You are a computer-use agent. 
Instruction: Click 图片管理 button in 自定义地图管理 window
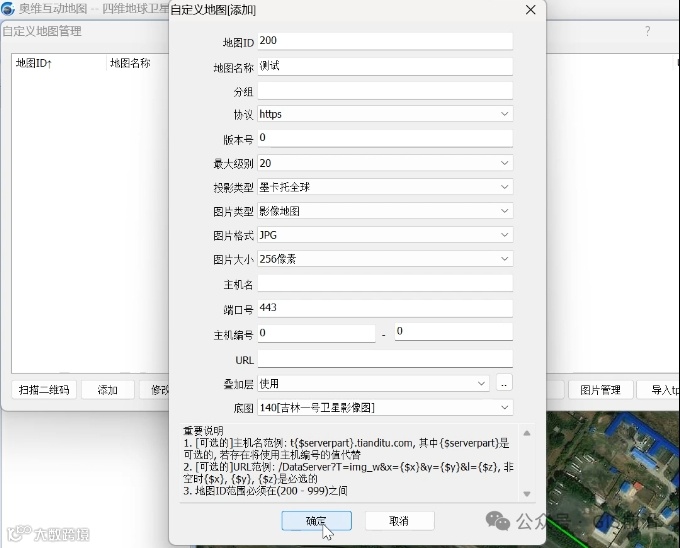coord(601,390)
